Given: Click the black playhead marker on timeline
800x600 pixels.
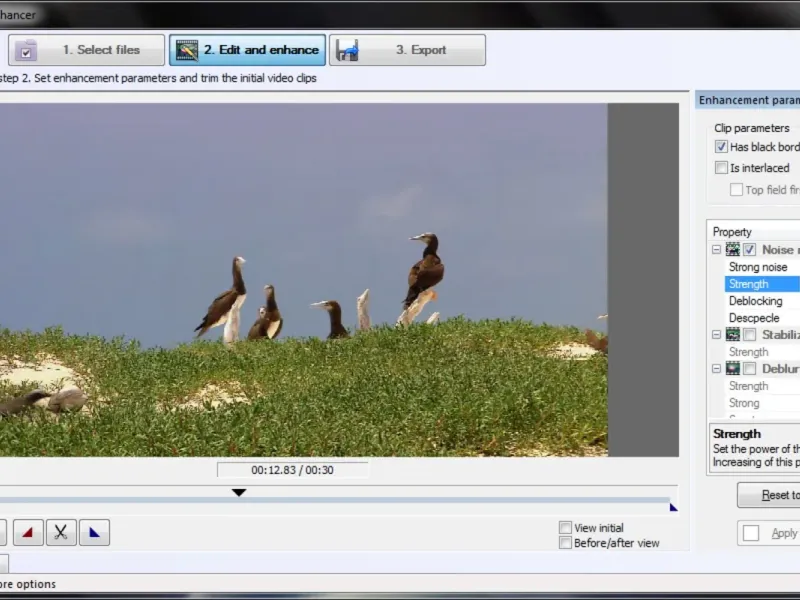Looking at the screenshot, I should pos(238,492).
